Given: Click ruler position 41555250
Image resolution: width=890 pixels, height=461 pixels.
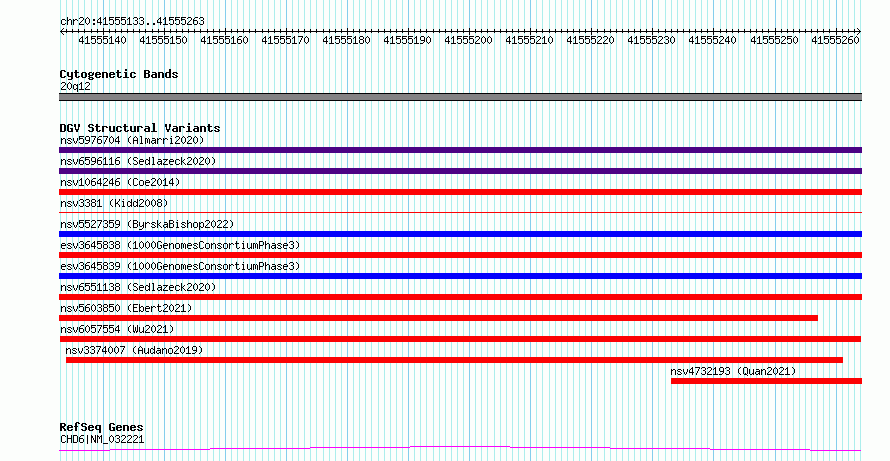Looking at the screenshot, I should (774, 40).
